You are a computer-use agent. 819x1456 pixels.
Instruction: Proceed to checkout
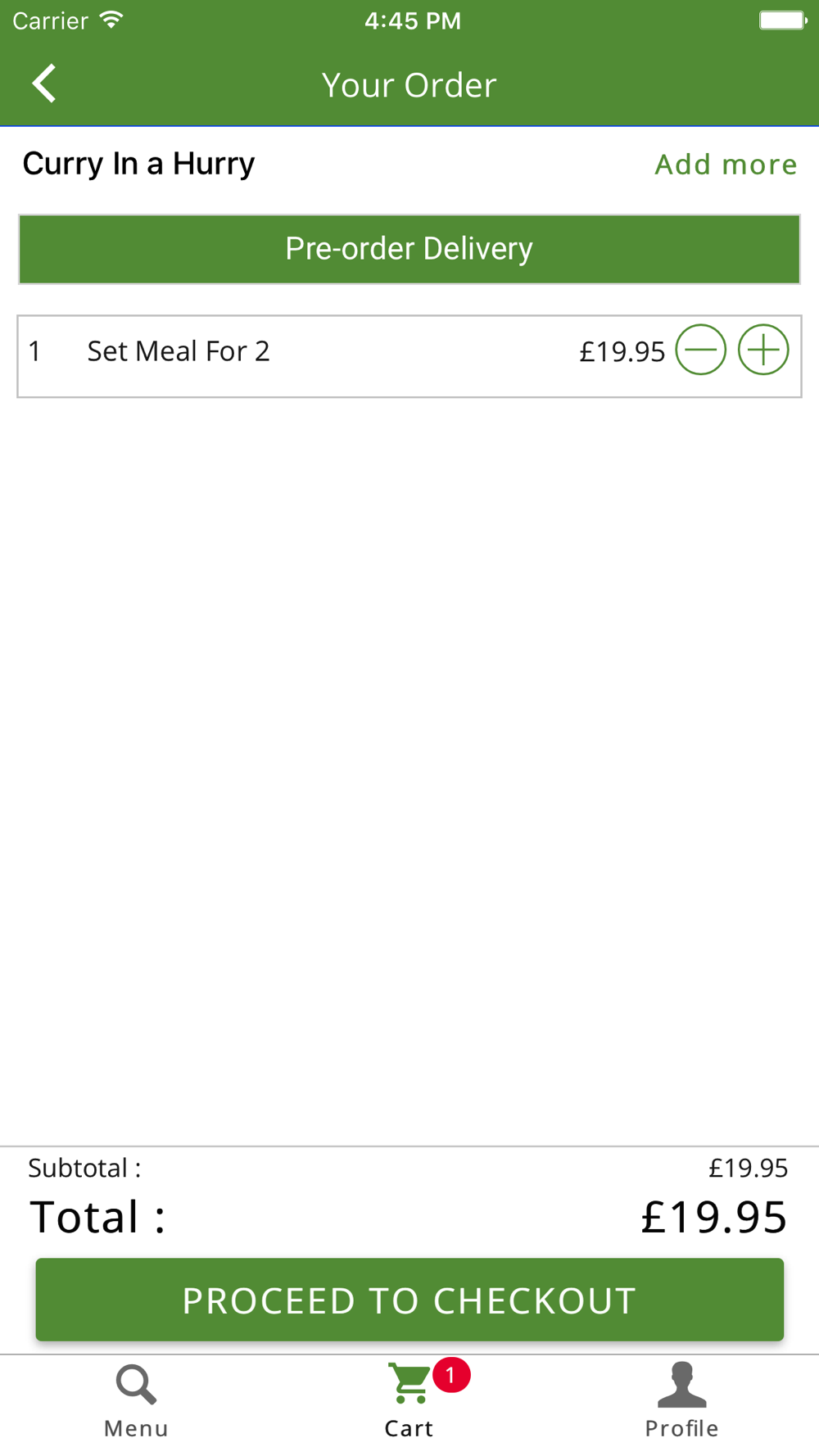[x=409, y=1300]
